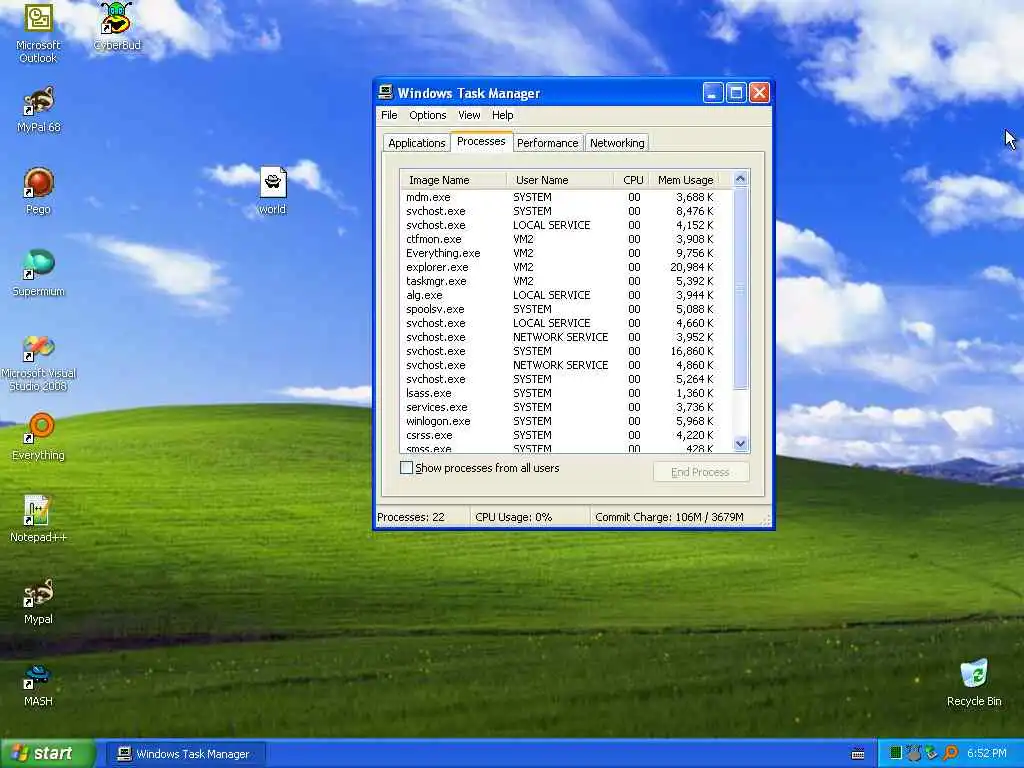Select the Notepad++ desktop icon
The height and width of the screenshot is (768, 1024).
(39, 519)
